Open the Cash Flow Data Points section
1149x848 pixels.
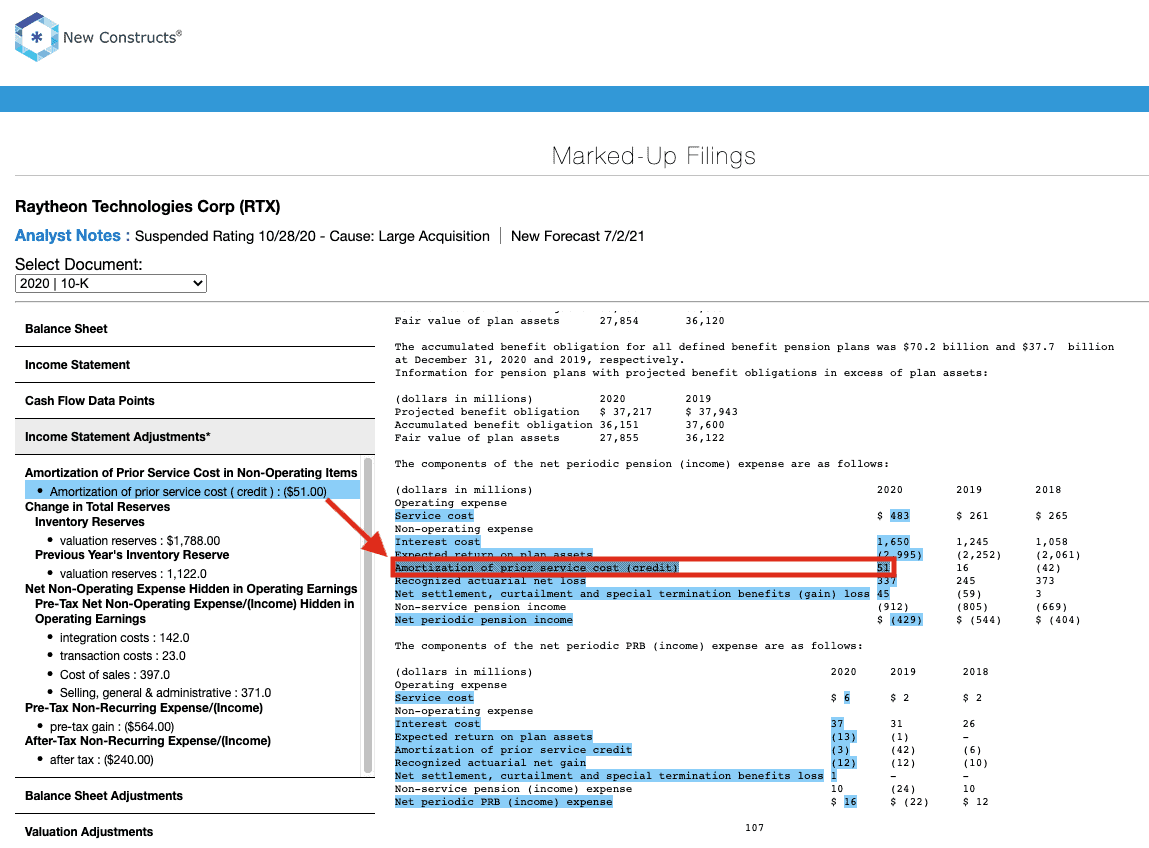click(x=195, y=401)
